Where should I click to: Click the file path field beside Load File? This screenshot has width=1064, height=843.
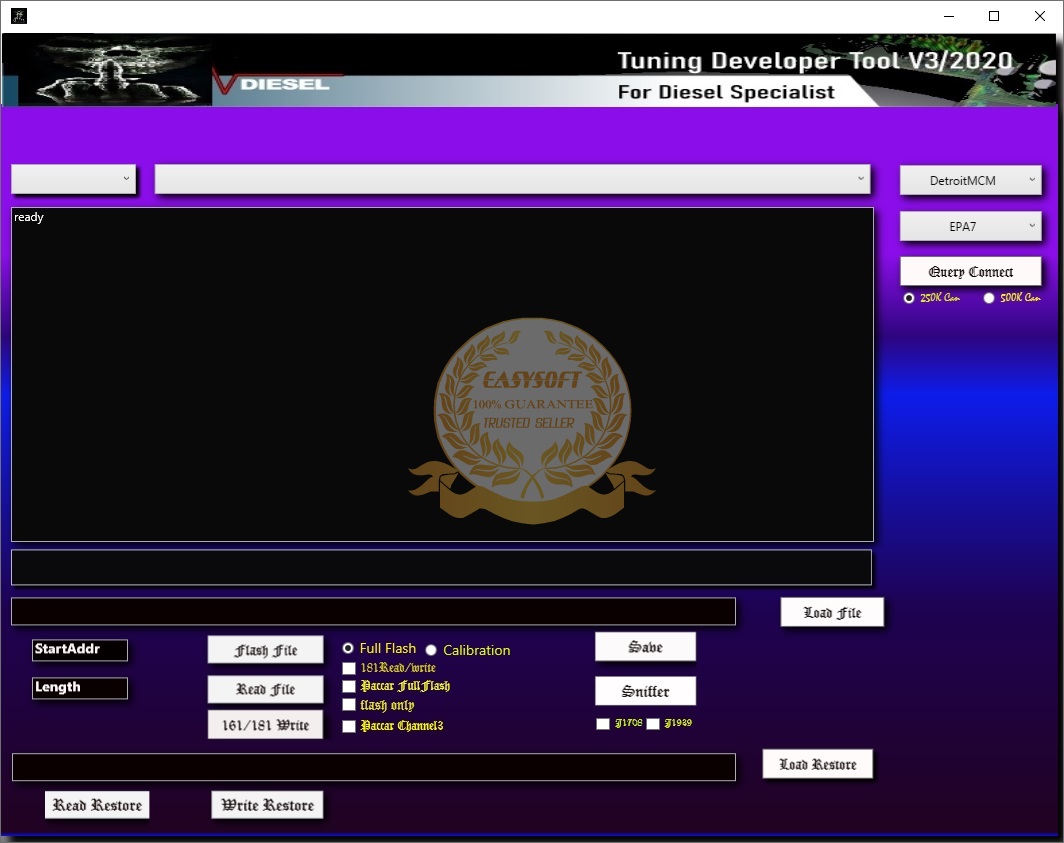click(373, 612)
